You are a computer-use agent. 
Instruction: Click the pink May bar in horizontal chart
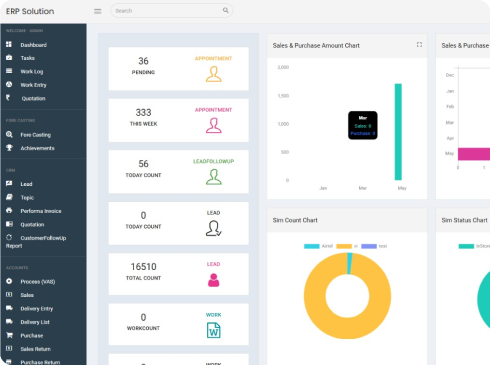click(x=474, y=154)
